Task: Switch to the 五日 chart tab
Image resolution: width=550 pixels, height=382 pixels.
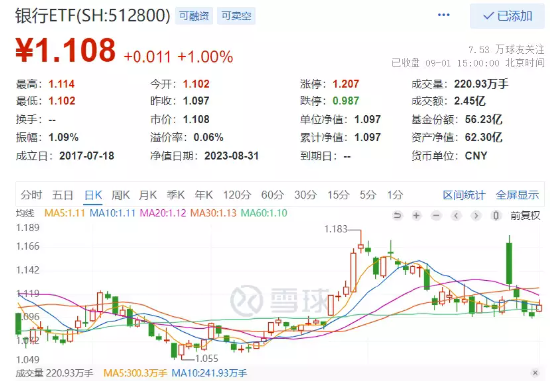Action: [62, 195]
